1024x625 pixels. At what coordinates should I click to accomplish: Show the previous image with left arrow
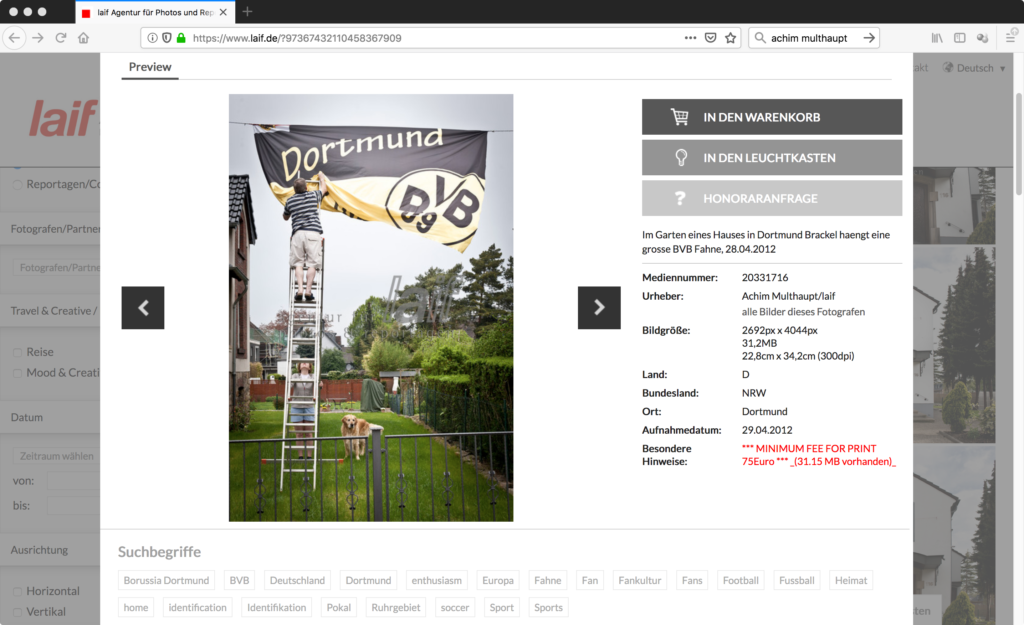[x=143, y=308]
